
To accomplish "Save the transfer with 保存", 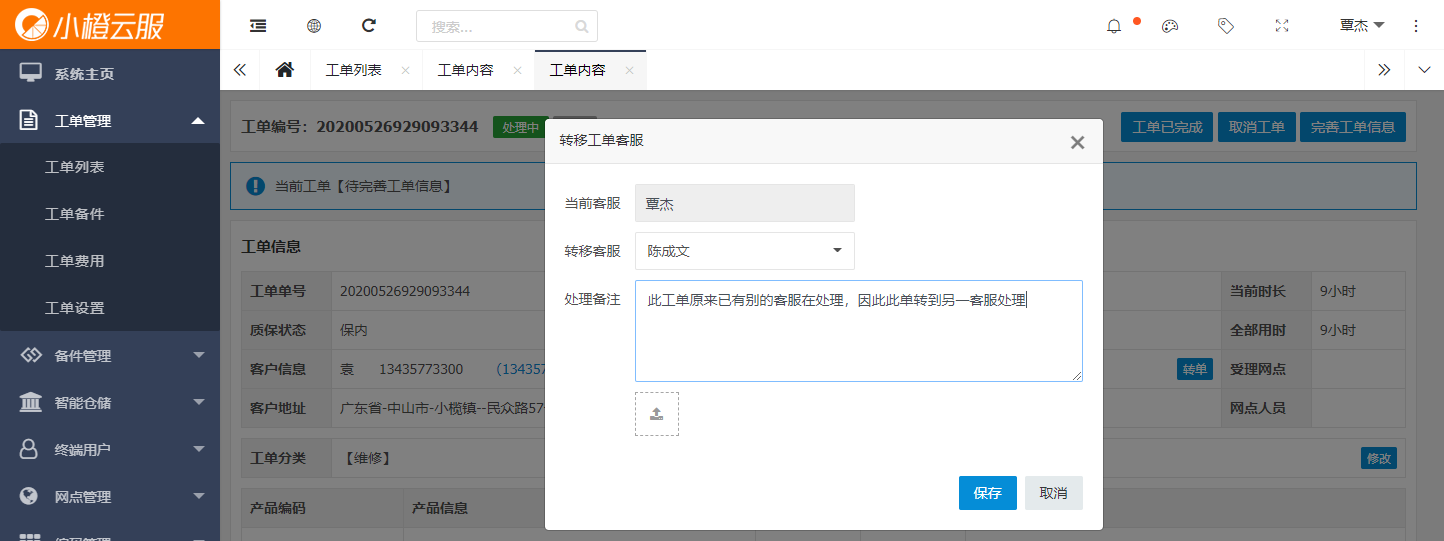I will (x=988, y=493).
